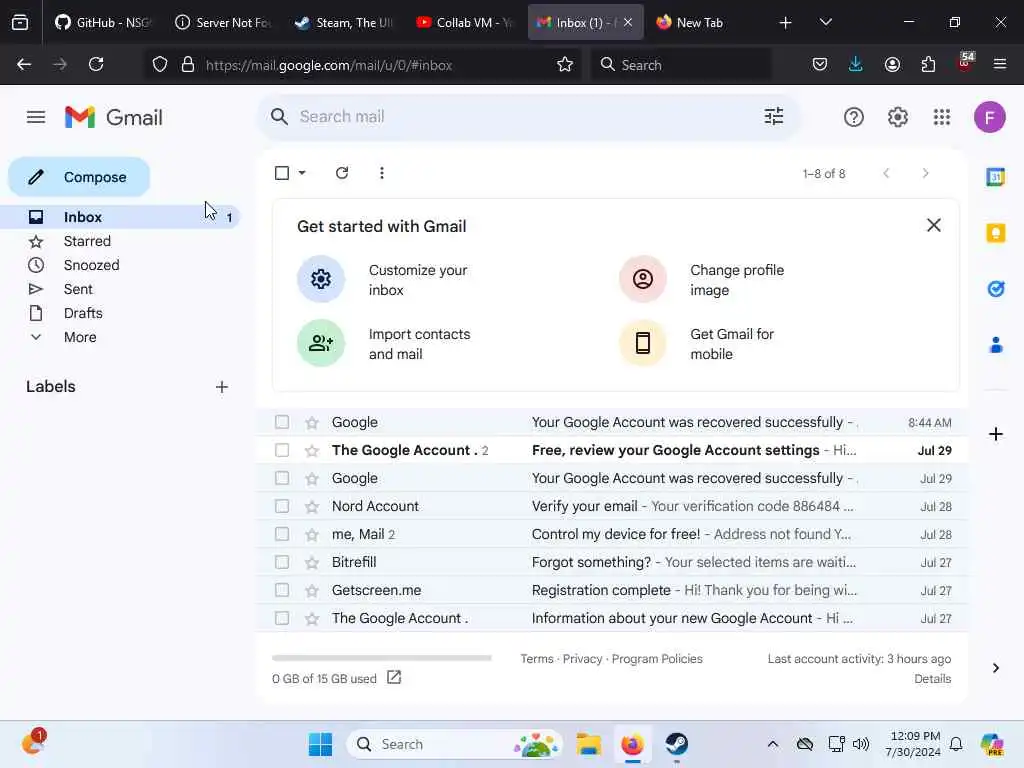The image size is (1024, 768).
Task: Open the Windows Start menu
Action: point(320,744)
